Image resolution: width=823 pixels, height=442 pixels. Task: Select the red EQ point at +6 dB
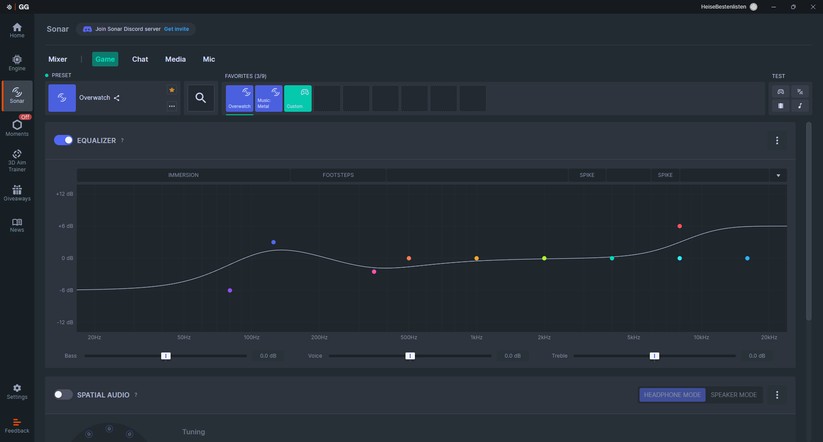[680, 226]
